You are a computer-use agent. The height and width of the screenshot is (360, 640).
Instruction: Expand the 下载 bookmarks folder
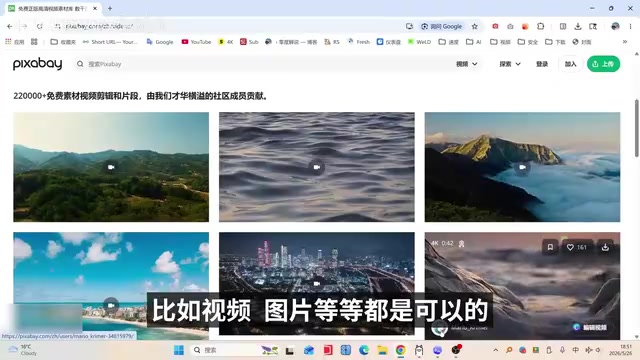tap(555, 42)
